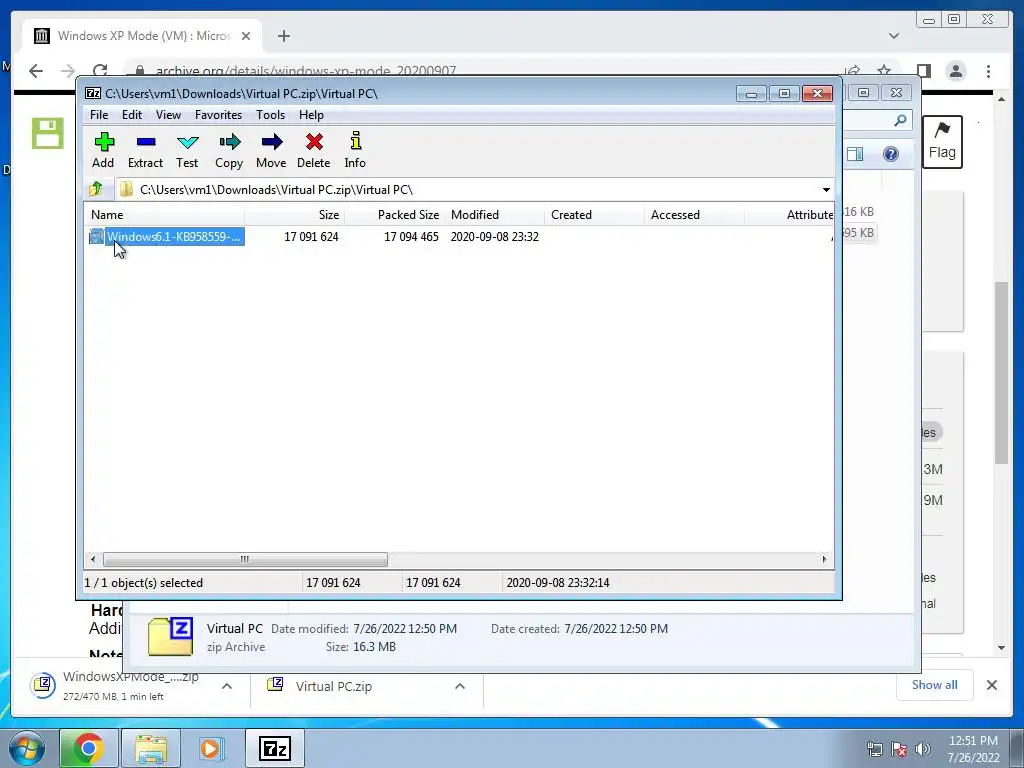
Task: Click the Add button in 7-Zip toolbar
Action: click(x=103, y=151)
